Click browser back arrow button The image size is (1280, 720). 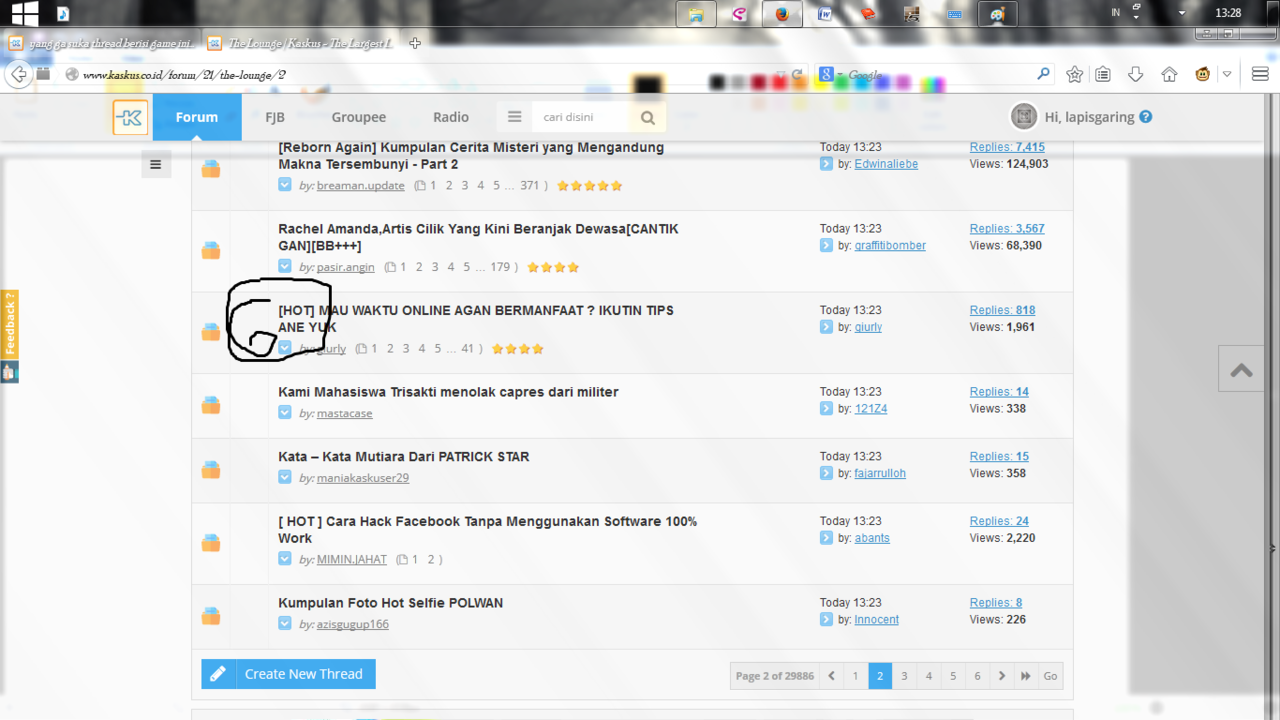pyautogui.click(x=18, y=74)
